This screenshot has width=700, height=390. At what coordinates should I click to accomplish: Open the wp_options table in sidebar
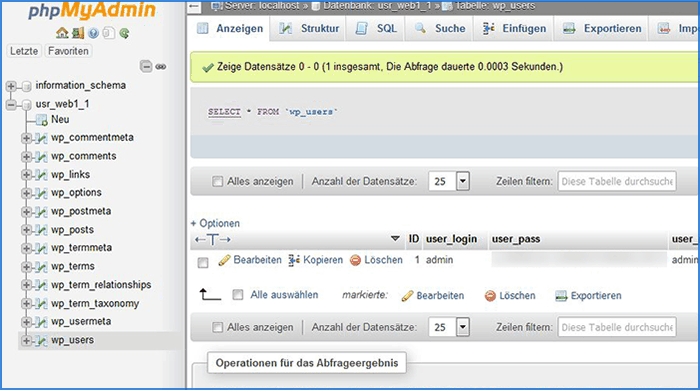pyautogui.click(x=76, y=193)
